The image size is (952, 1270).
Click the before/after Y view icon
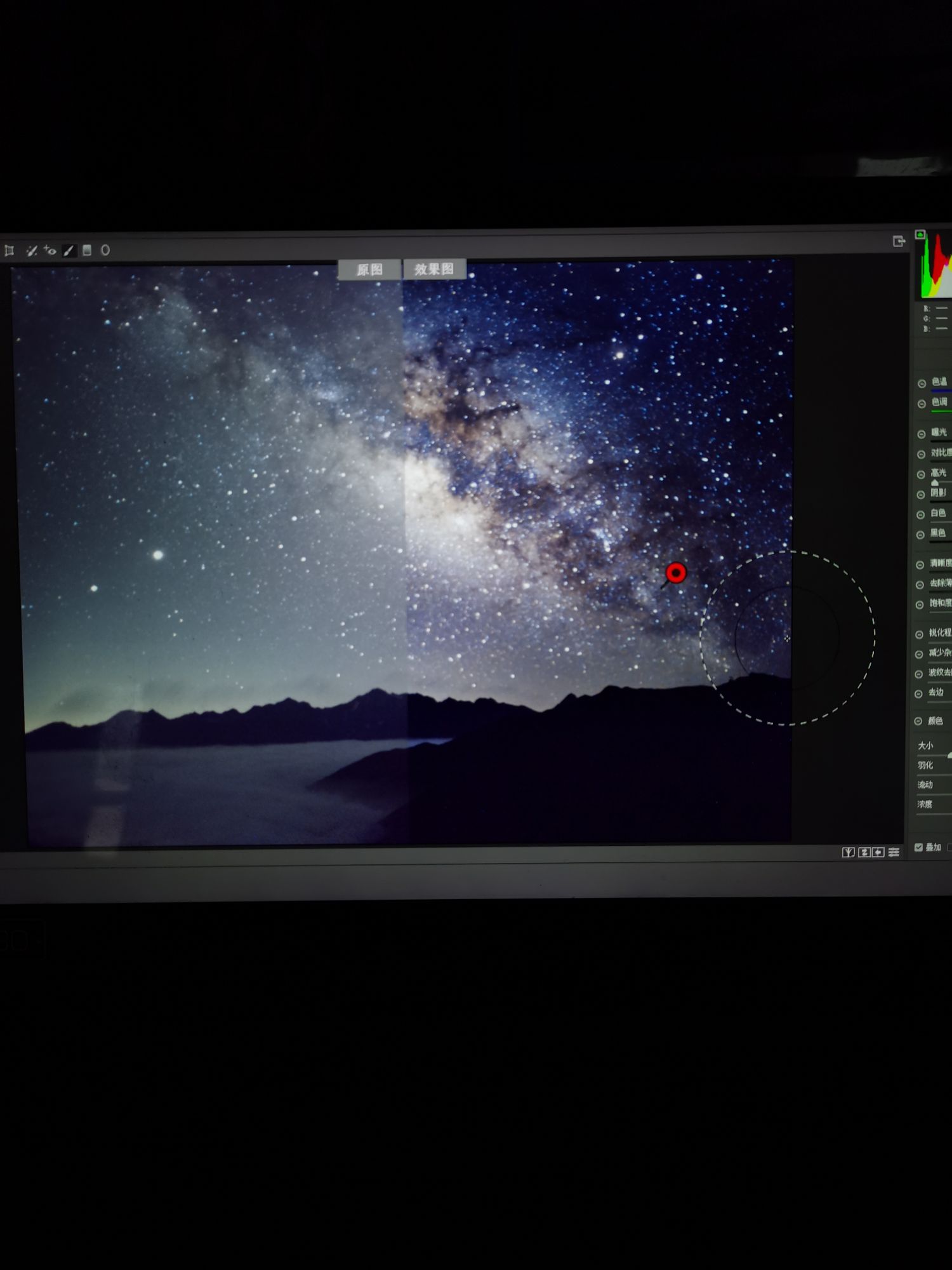tap(848, 852)
